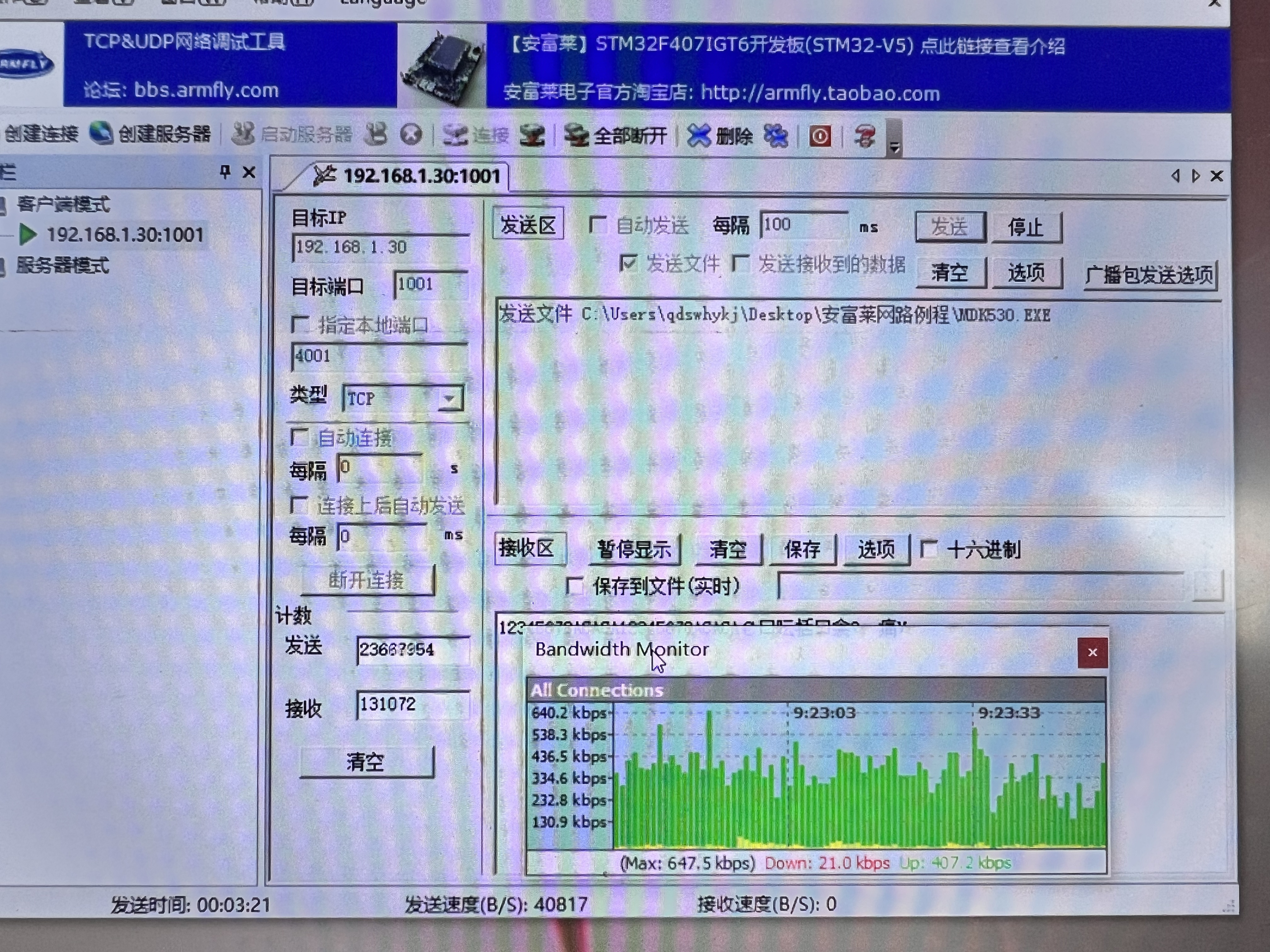Click the previous tab left arrow
This screenshot has height=952, width=1270.
(x=1175, y=176)
